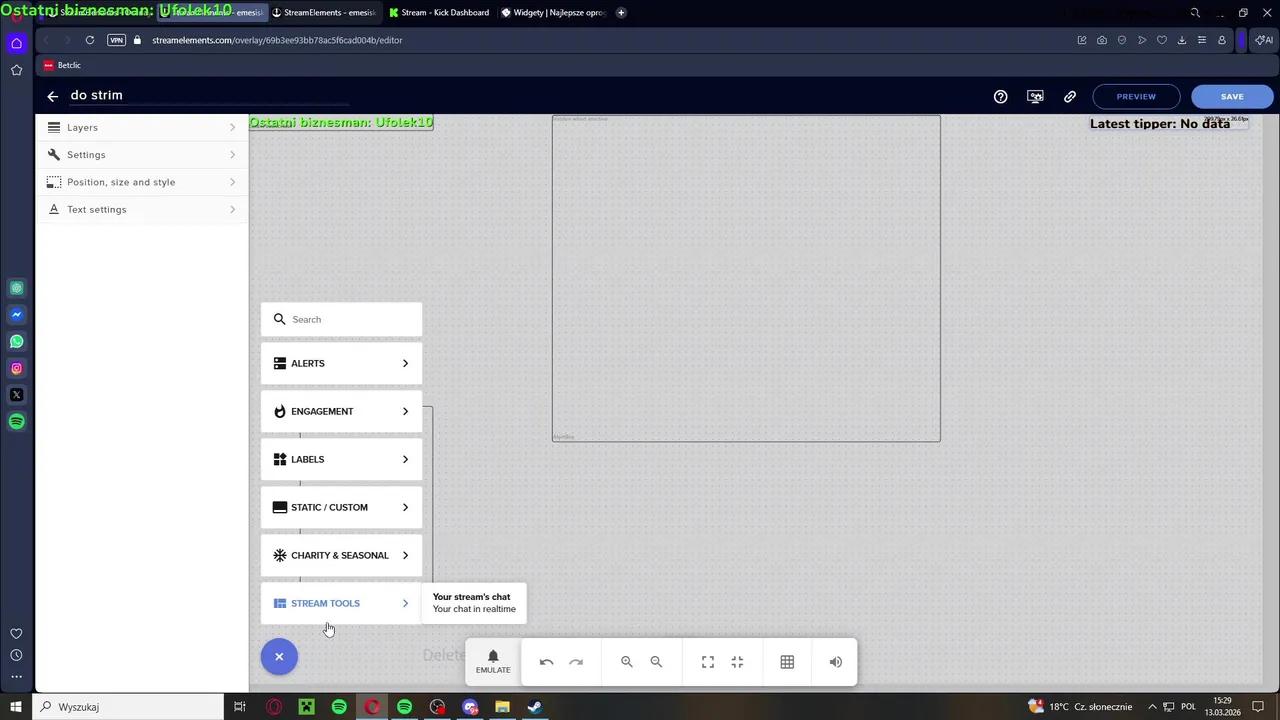Click the Emulate bell icon
Viewport: 1280px width, 720px height.
click(493, 661)
